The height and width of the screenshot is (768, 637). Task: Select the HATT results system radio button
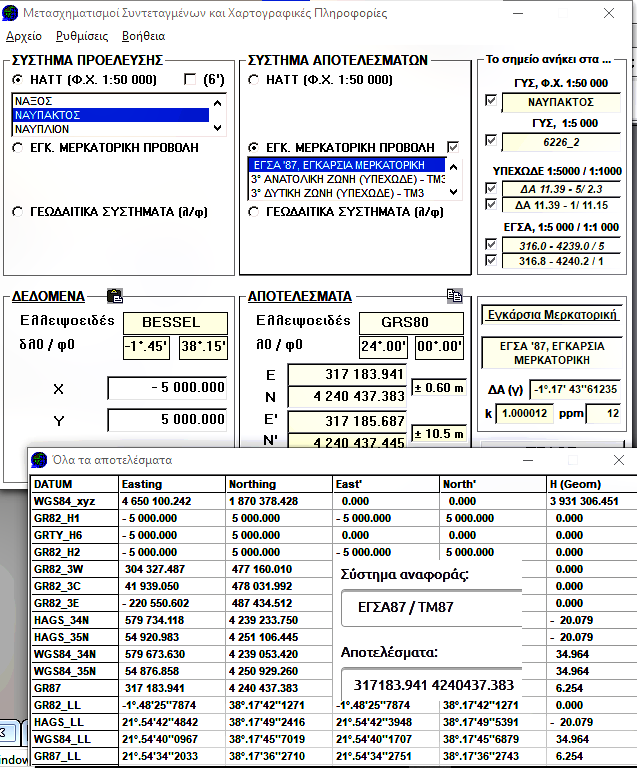point(254,79)
